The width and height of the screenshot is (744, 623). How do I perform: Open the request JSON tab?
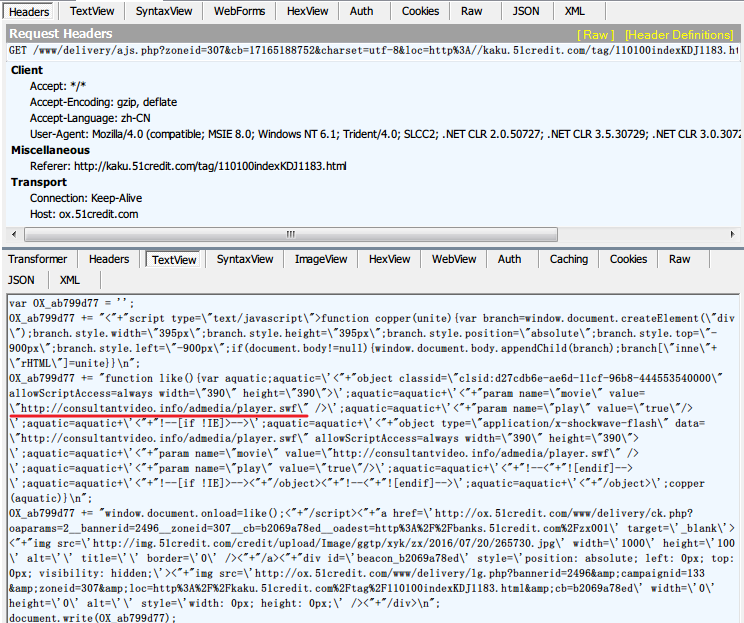click(x=526, y=11)
